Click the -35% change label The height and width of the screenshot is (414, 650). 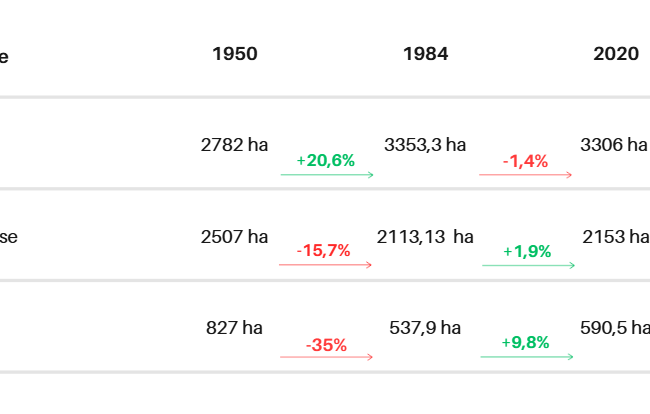tap(327, 345)
